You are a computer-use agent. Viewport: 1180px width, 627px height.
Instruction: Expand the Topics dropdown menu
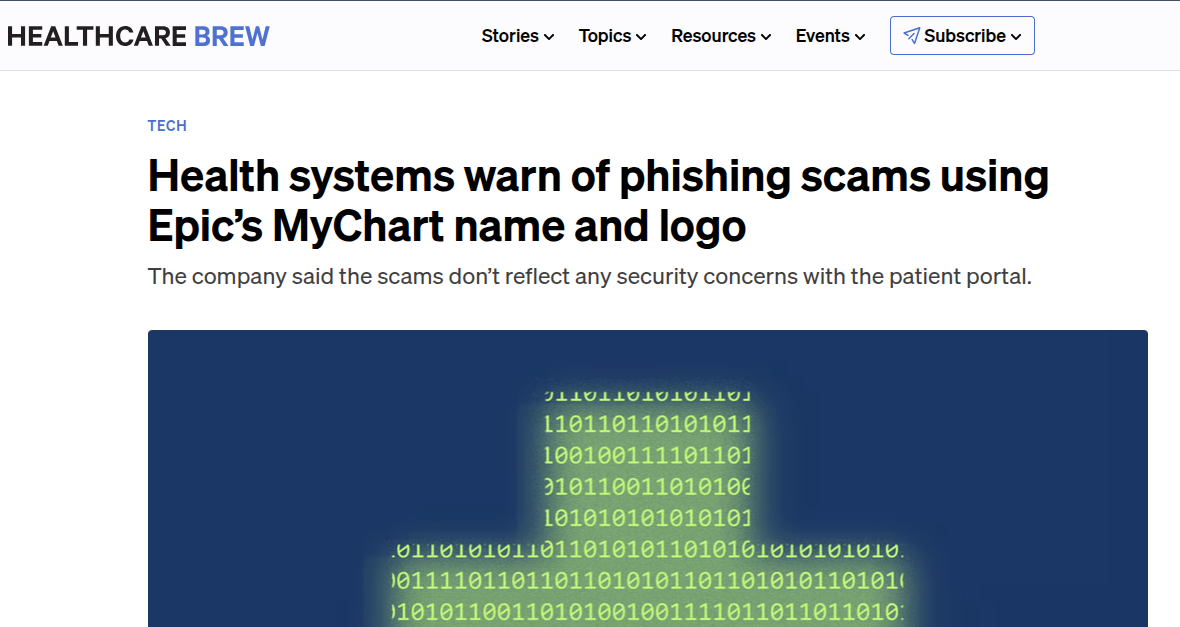click(613, 36)
